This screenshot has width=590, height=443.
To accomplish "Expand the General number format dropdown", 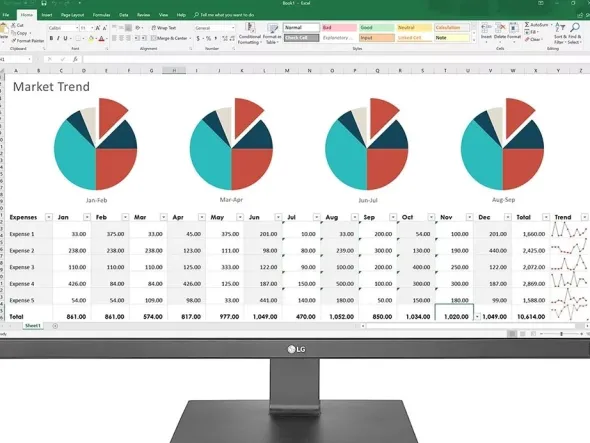I will 233,28.
